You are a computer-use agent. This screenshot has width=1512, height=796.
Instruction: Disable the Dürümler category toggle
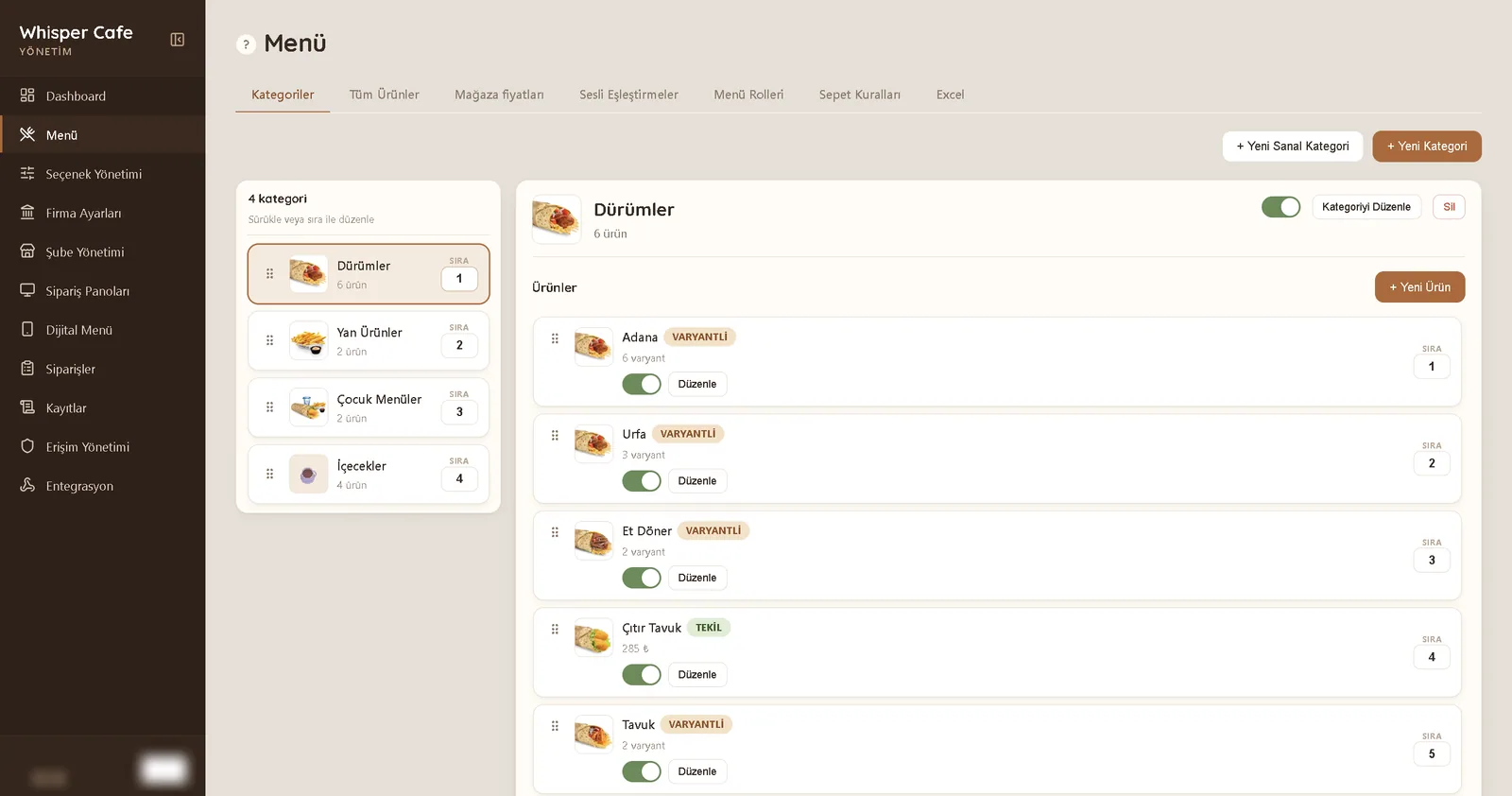click(1280, 207)
